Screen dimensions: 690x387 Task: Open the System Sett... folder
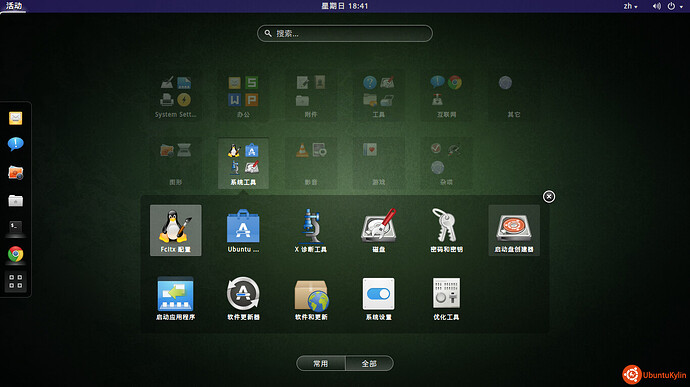coord(176,96)
